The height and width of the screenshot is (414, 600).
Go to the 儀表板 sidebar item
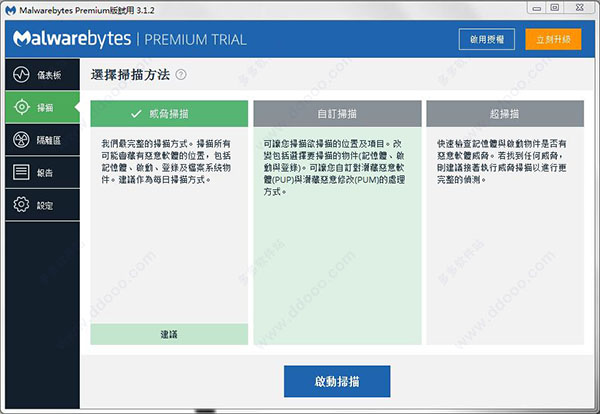(42, 75)
